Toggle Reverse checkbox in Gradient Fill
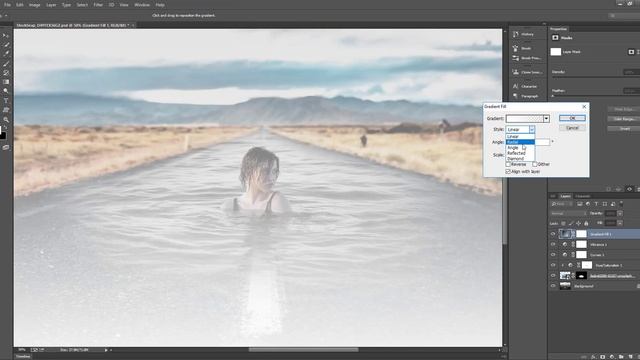This screenshot has width=640, height=360. coord(508,164)
